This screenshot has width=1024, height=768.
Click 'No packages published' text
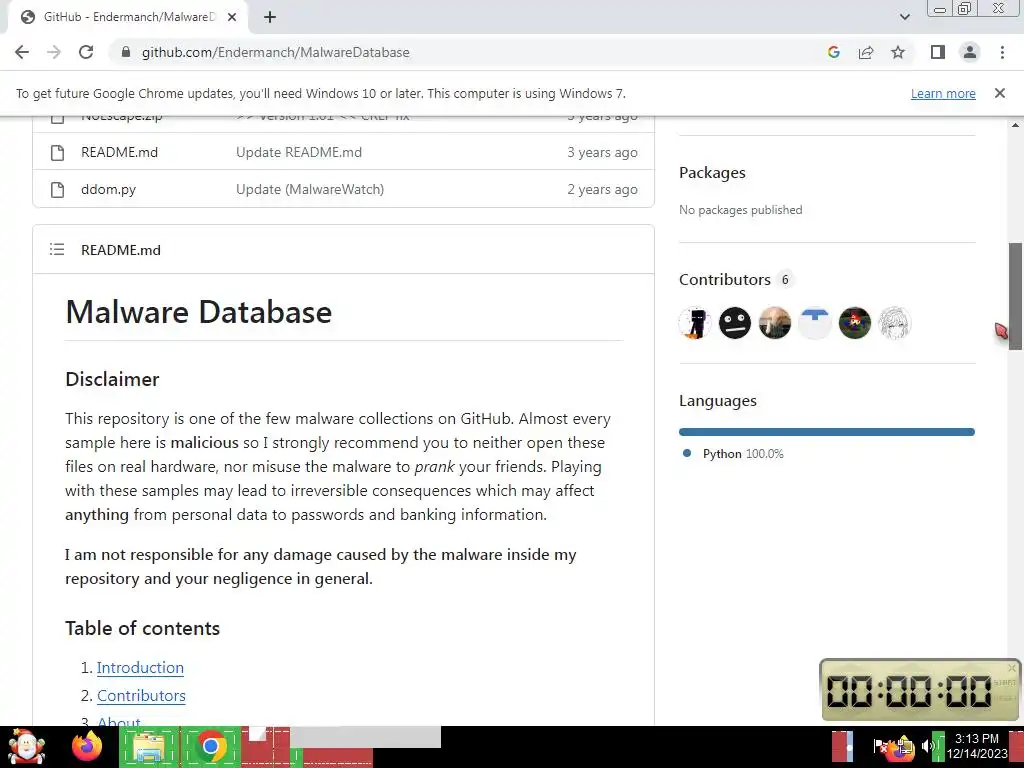741,210
